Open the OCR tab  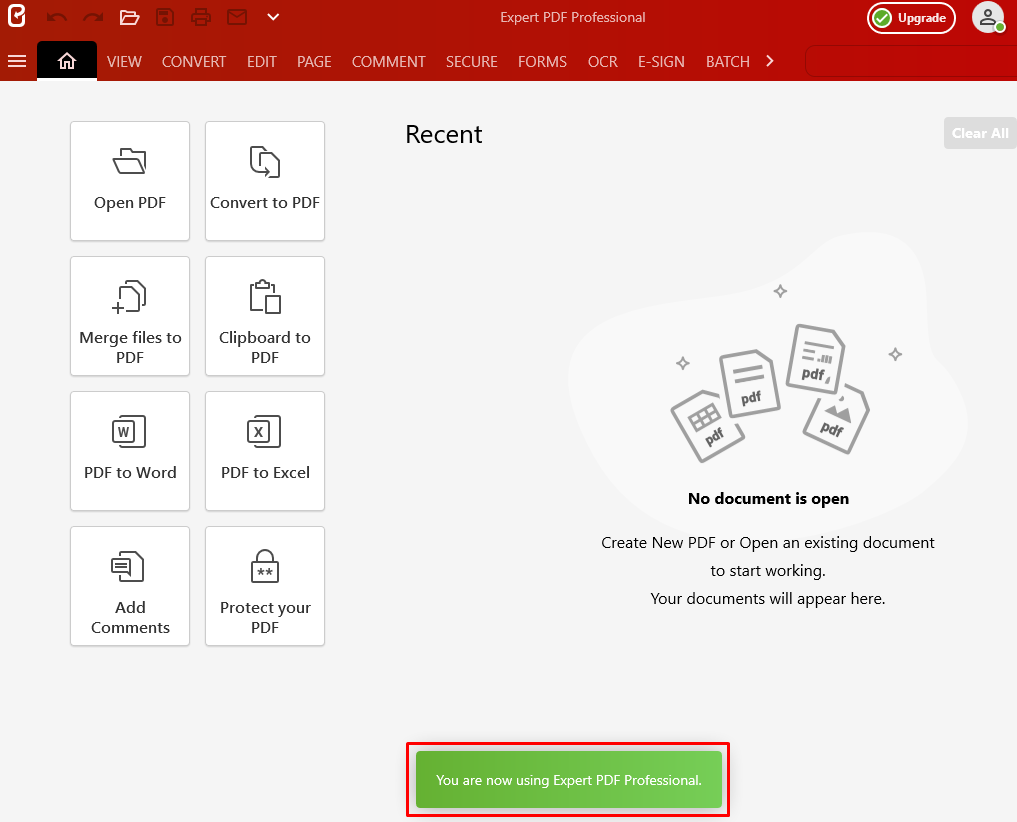pyautogui.click(x=603, y=62)
